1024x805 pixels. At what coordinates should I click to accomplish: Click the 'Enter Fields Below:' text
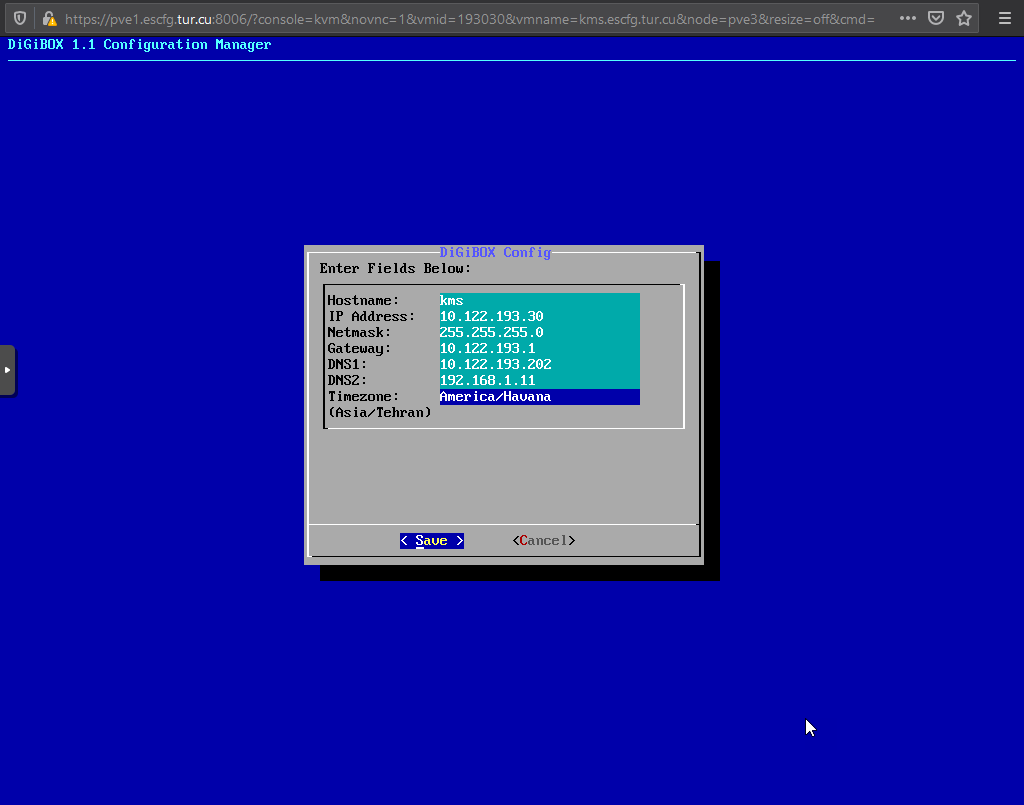(x=395, y=268)
